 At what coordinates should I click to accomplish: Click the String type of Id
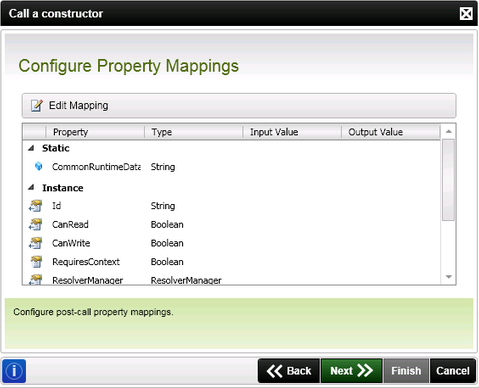(x=163, y=206)
